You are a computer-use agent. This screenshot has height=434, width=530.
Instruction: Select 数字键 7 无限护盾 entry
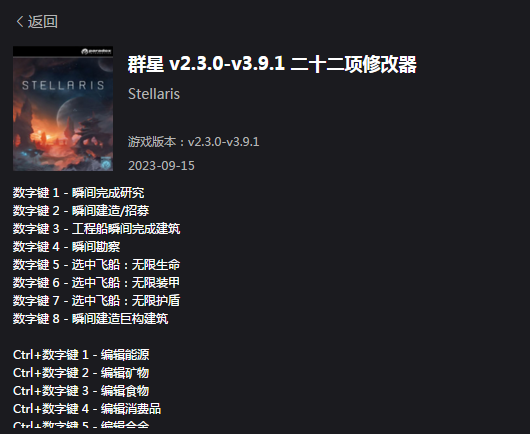point(96,300)
